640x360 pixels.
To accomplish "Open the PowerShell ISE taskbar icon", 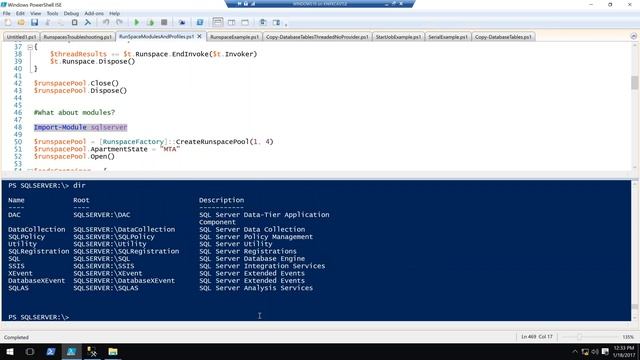I will (71, 351).
